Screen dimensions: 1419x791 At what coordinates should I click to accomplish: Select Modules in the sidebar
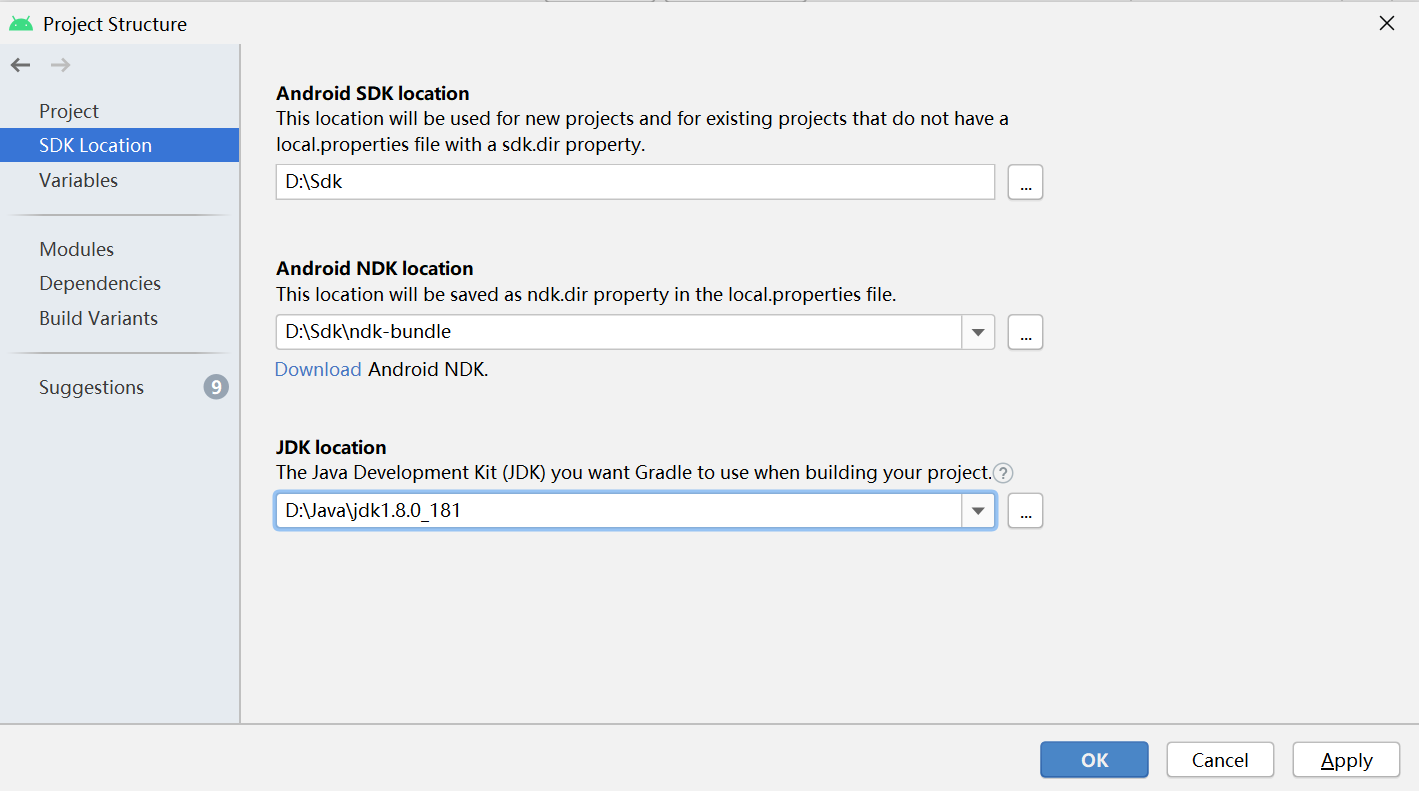coord(76,248)
